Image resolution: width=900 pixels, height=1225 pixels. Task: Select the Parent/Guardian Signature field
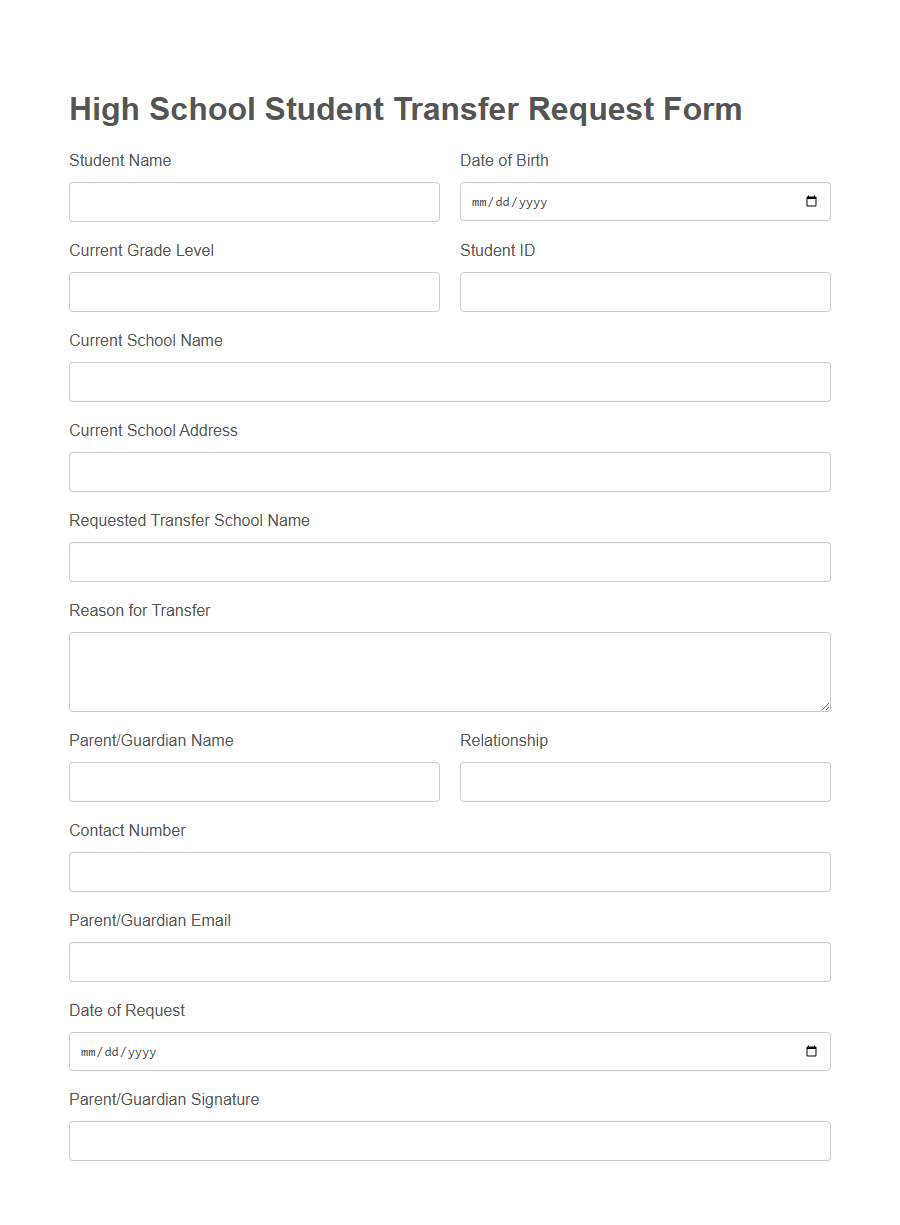tap(449, 1140)
